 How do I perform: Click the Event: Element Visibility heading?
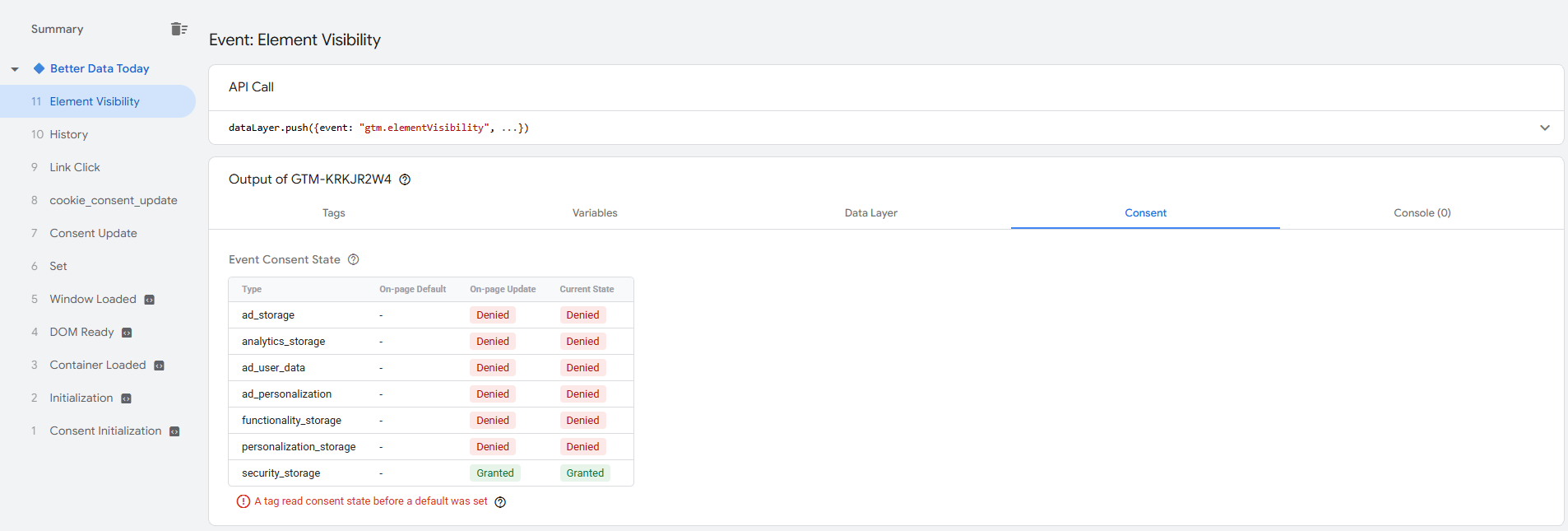[295, 40]
